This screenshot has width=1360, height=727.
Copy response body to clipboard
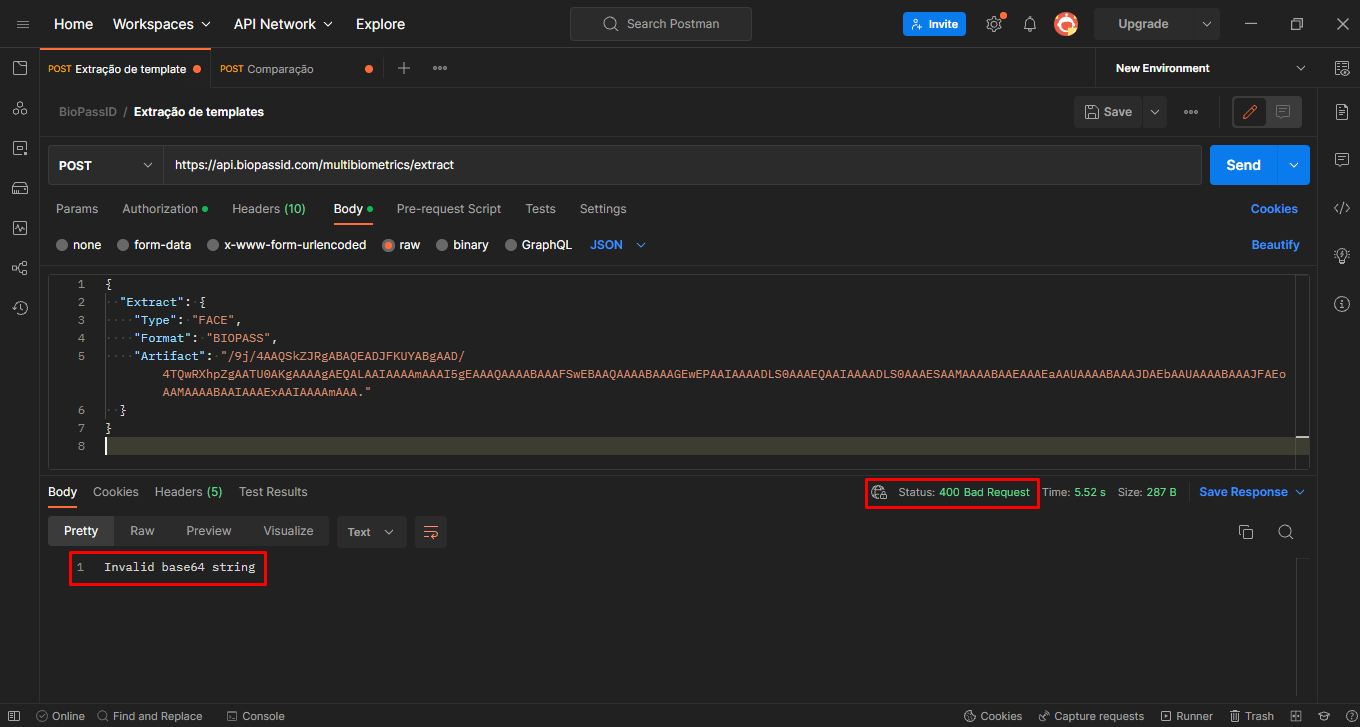point(1246,532)
